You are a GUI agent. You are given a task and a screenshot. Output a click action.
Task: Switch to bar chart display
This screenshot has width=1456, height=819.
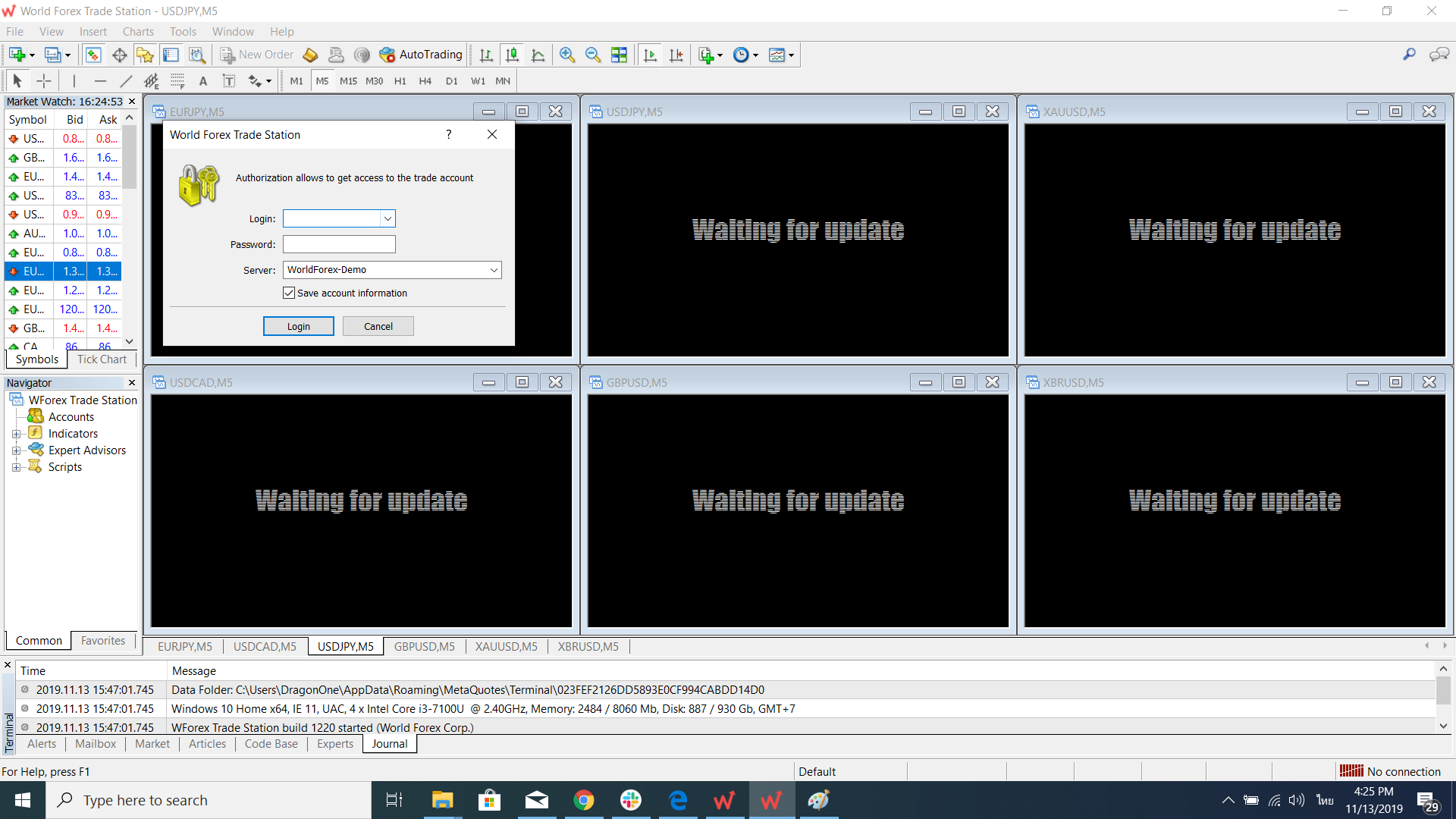(x=487, y=55)
